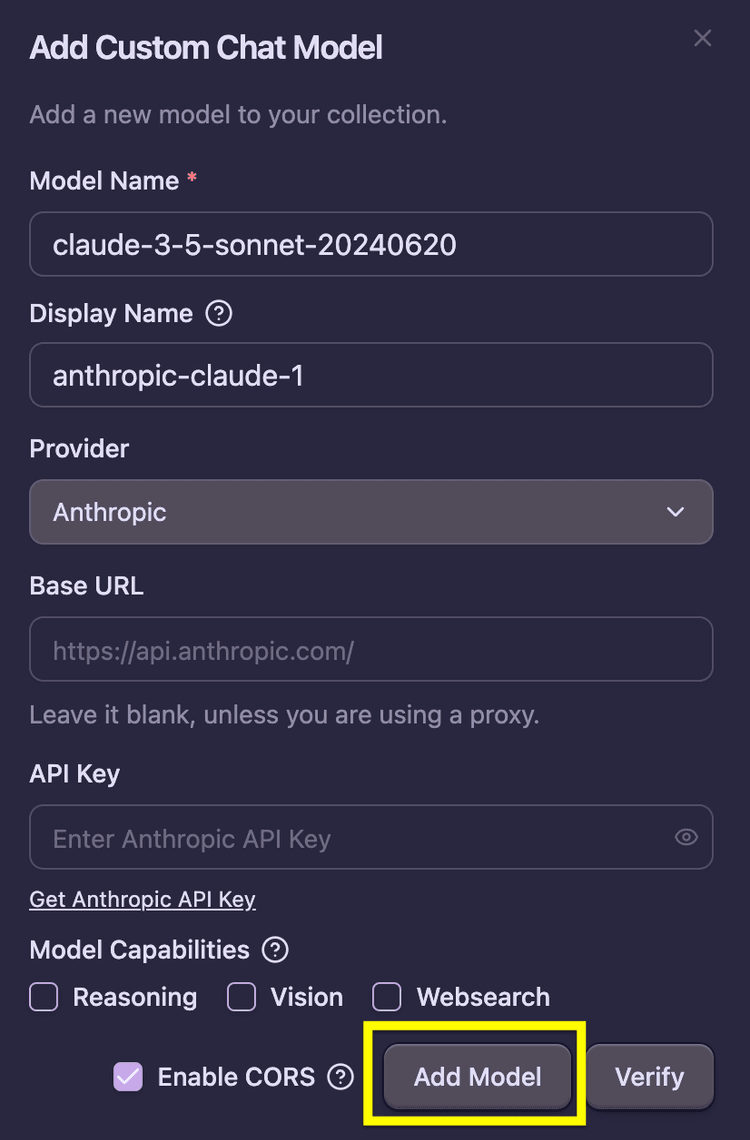
Task: Click the Display Name input field
Action: point(371,375)
